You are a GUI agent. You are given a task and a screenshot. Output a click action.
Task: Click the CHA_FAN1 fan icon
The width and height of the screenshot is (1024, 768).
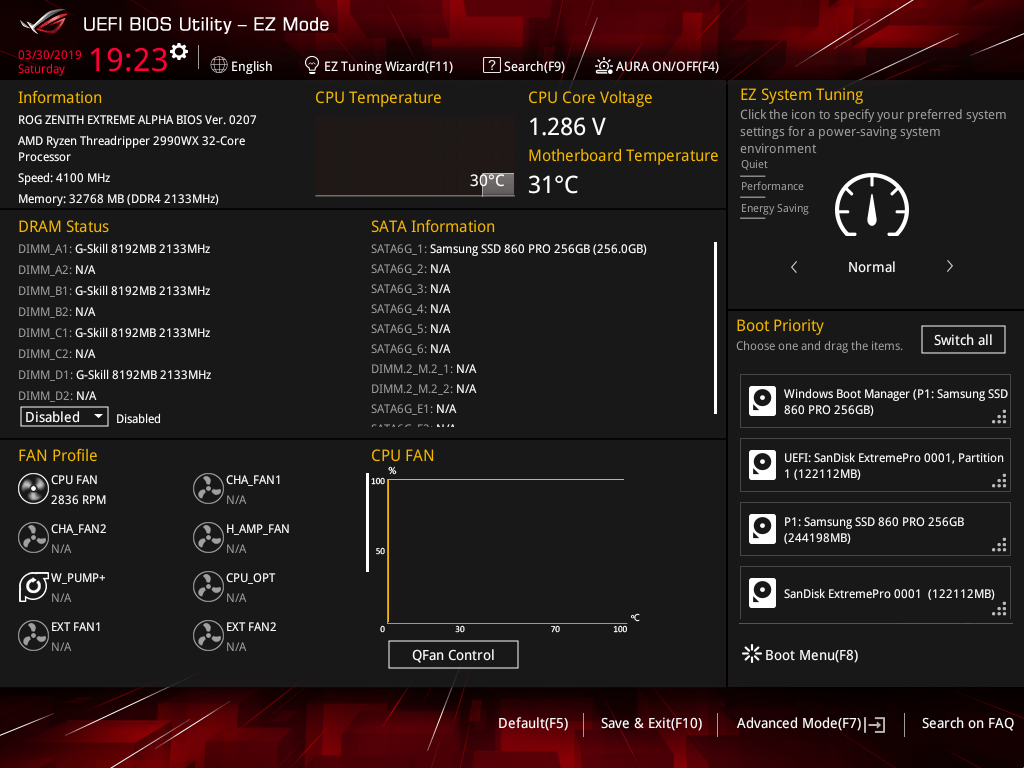pos(208,489)
